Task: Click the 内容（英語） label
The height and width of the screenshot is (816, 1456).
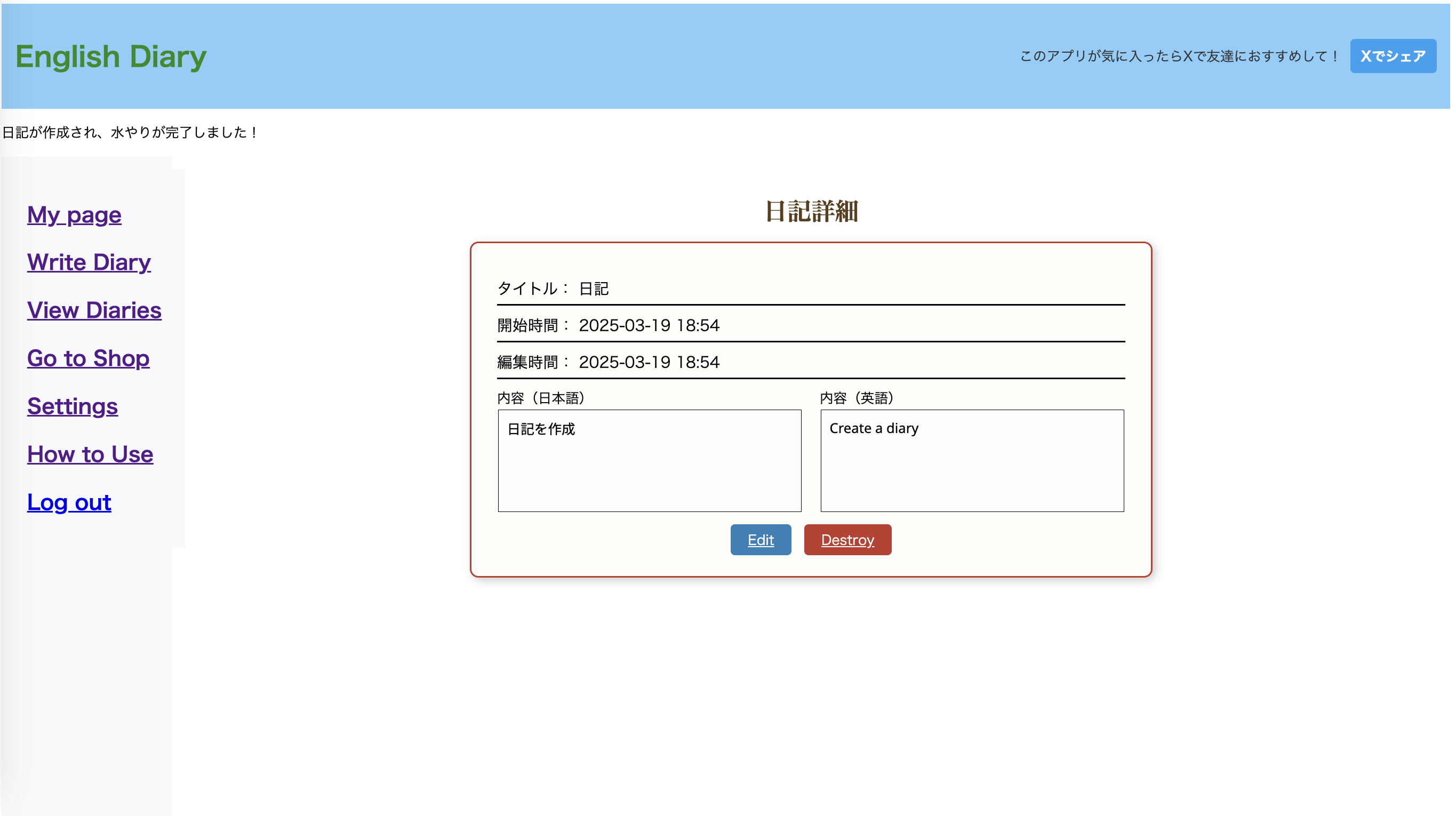Action: [x=857, y=398]
